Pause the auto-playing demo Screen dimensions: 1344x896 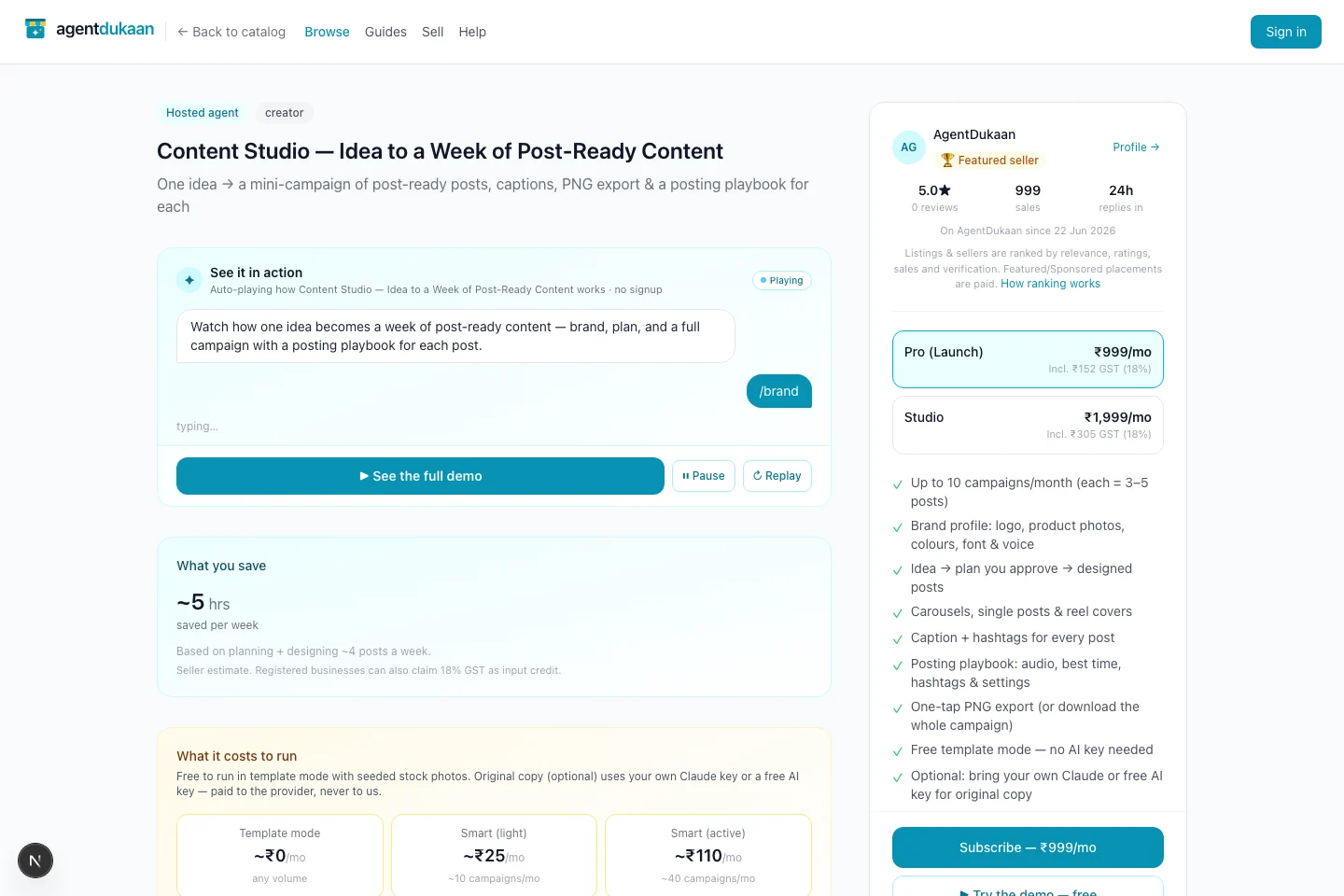click(704, 476)
